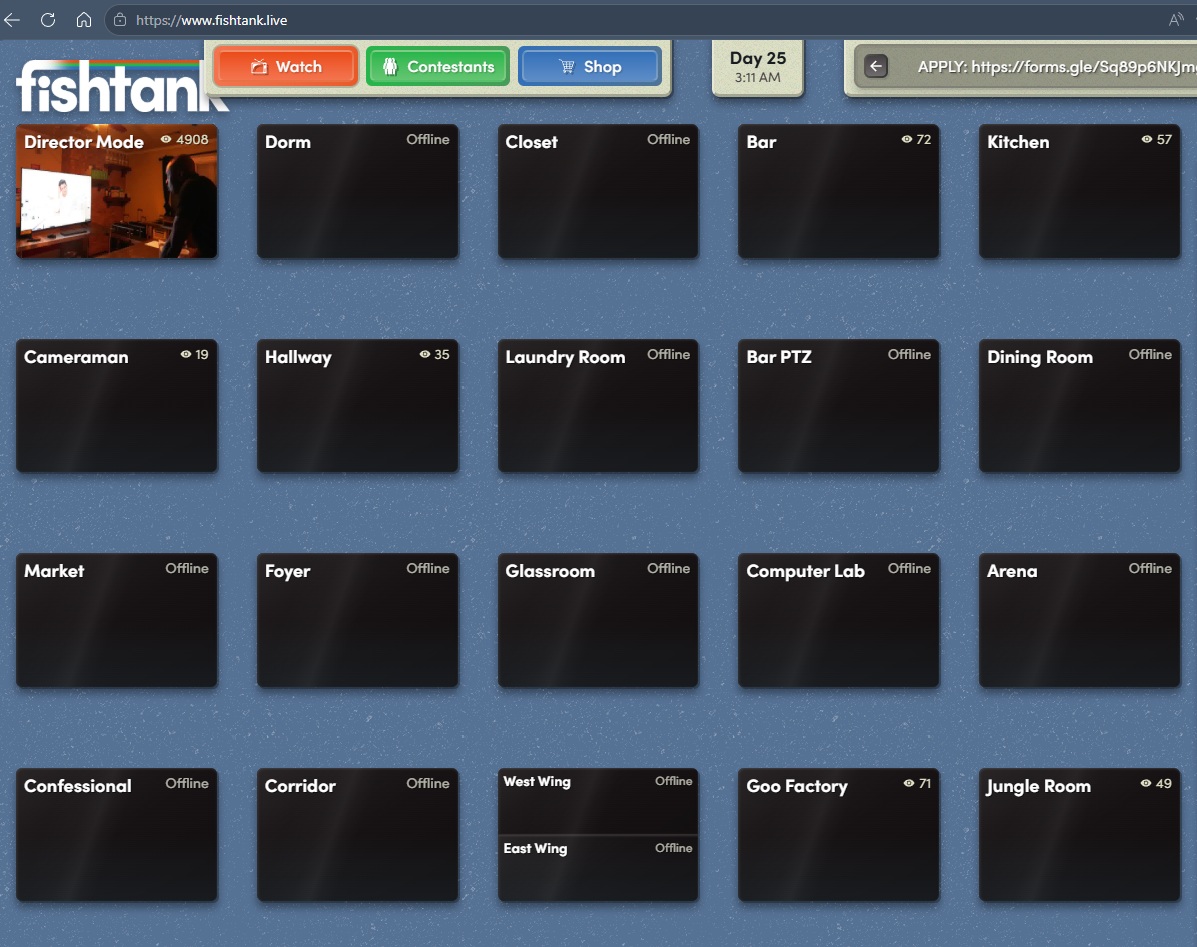The image size is (1197, 947).
Task: Select the Dining Room camera card
Action: [1079, 406]
